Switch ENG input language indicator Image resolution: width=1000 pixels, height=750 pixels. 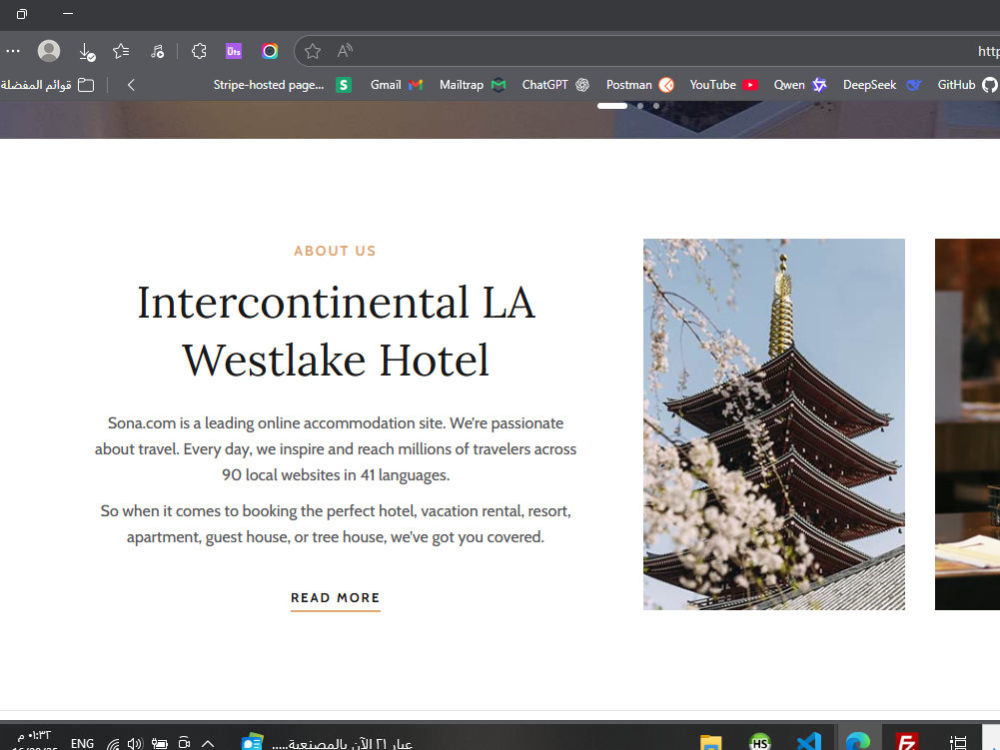pos(82,743)
